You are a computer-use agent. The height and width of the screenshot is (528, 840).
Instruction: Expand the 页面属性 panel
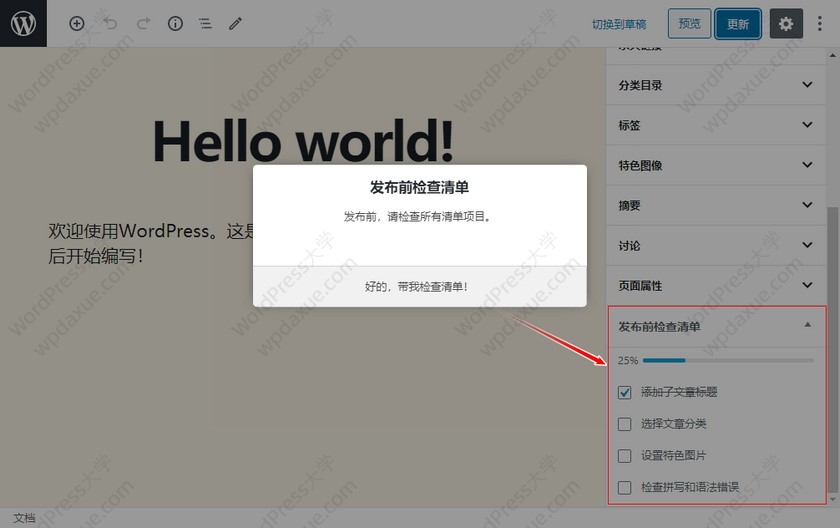716,286
